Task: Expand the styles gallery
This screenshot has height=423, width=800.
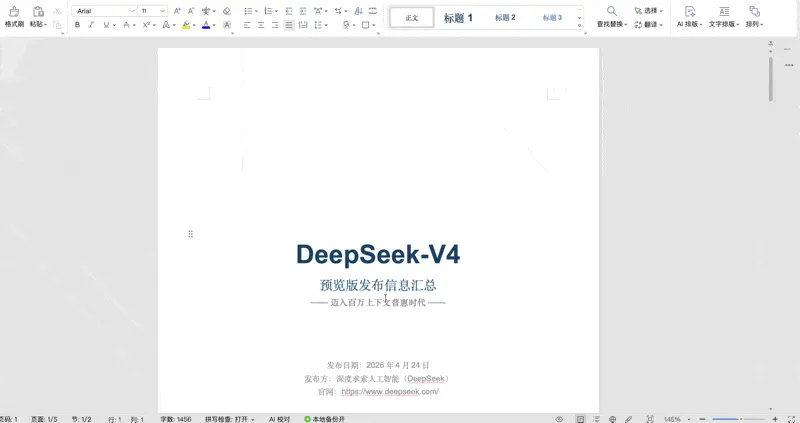Action: pos(580,25)
